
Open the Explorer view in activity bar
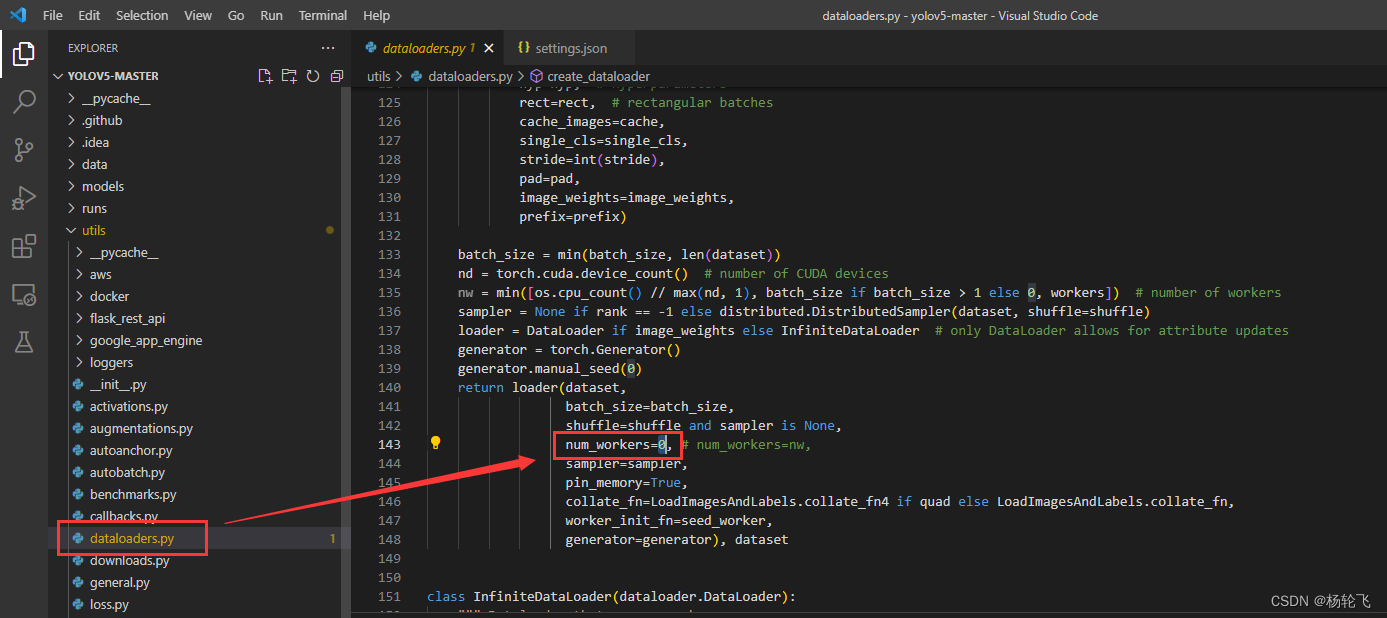click(x=24, y=54)
